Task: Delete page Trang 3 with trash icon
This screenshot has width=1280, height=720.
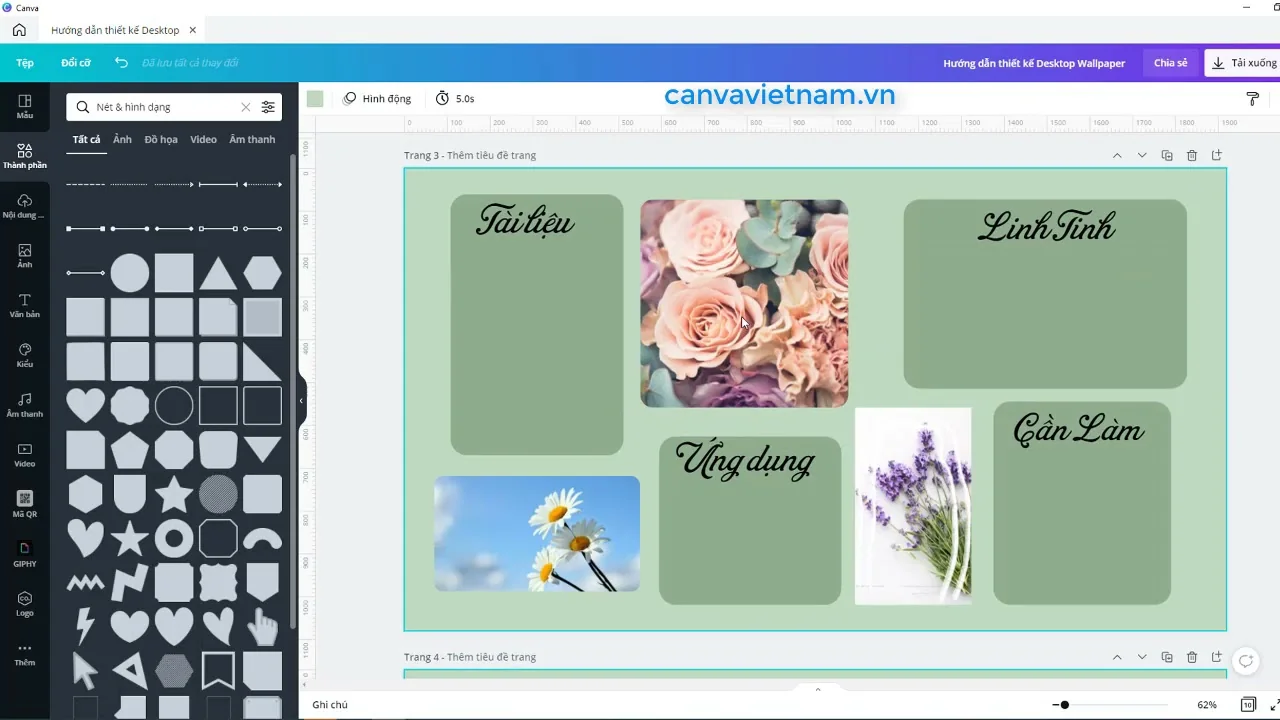Action: pyautogui.click(x=1192, y=155)
